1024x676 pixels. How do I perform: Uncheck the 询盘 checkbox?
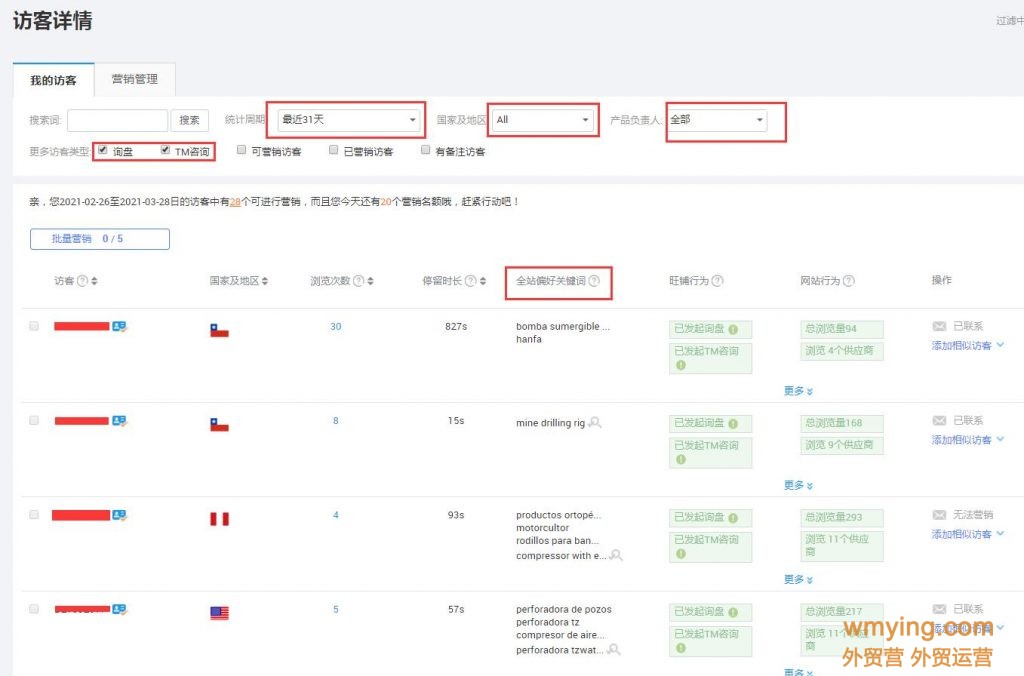click(103, 150)
